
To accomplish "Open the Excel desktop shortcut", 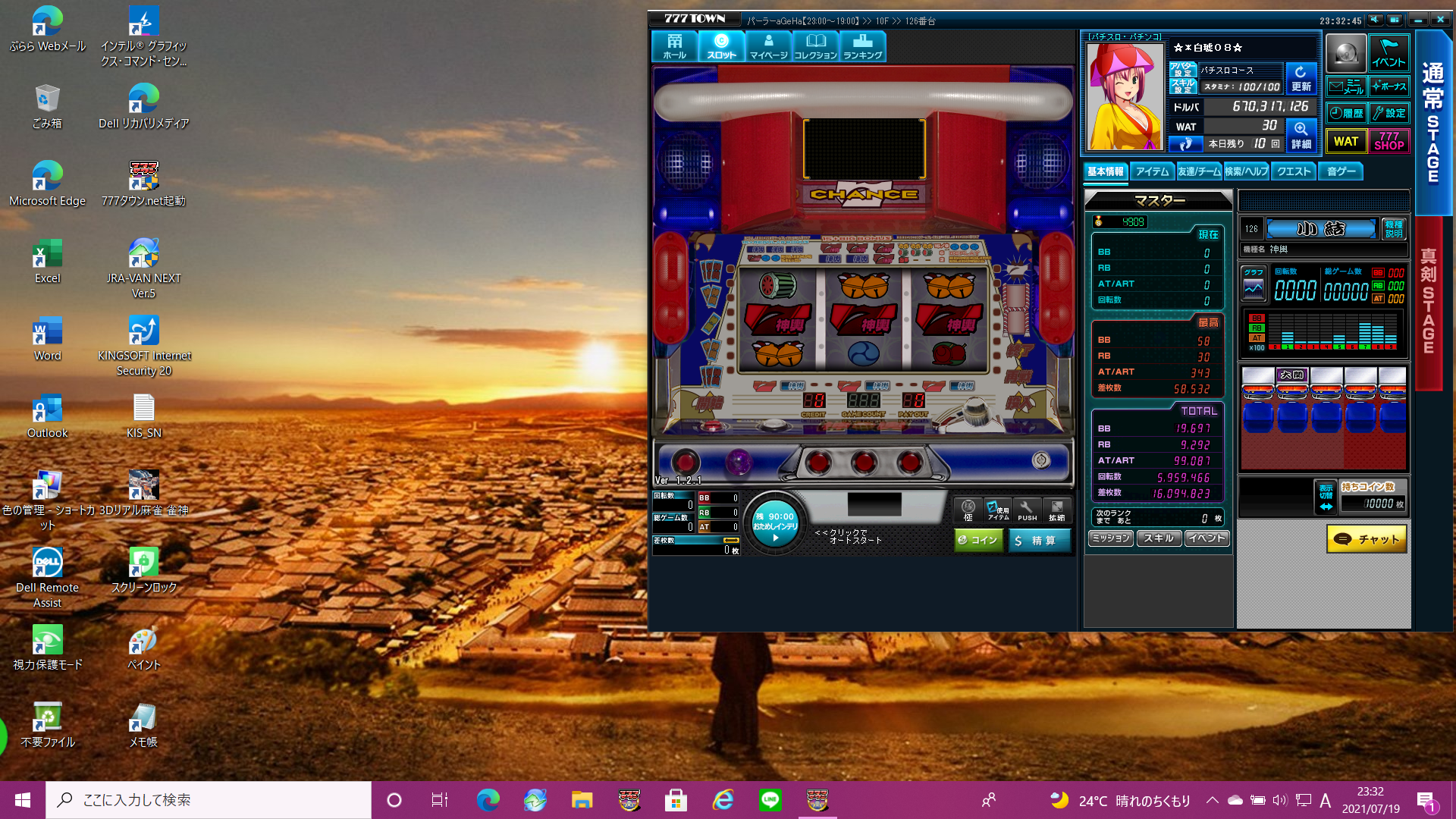I will (x=47, y=262).
